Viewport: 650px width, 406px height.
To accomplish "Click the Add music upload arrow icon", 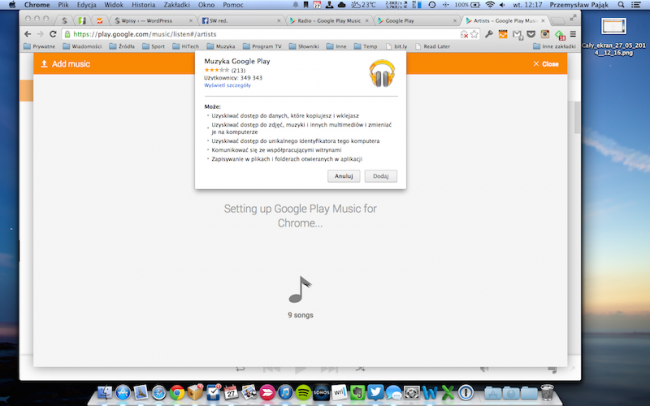I will [x=44, y=64].
